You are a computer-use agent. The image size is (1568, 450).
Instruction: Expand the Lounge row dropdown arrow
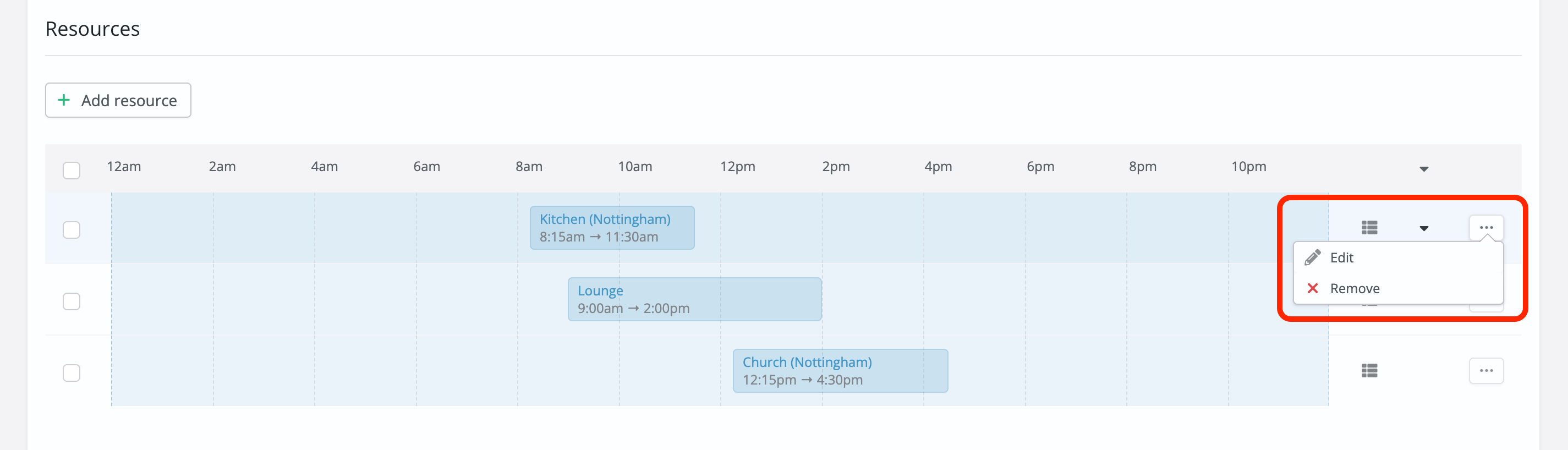(x=1424, y=301)
